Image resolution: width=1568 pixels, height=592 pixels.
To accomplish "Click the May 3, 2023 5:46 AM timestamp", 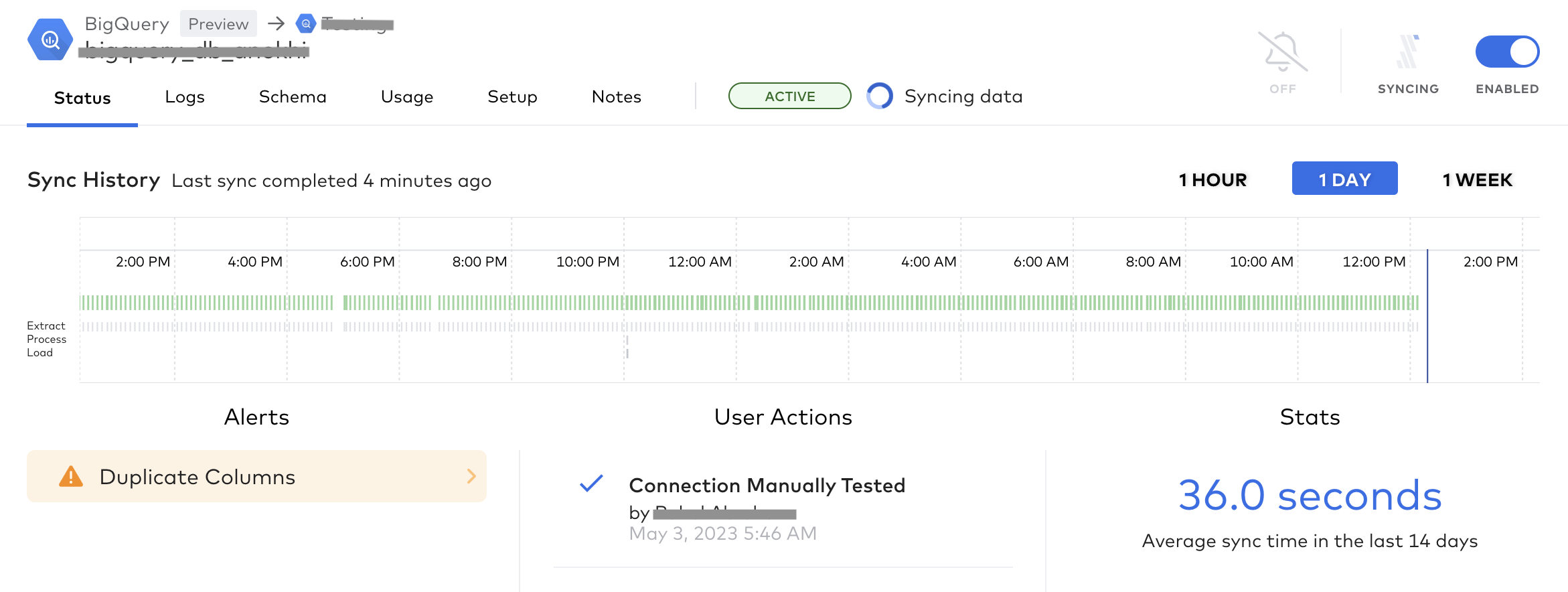I will (723, 534).
